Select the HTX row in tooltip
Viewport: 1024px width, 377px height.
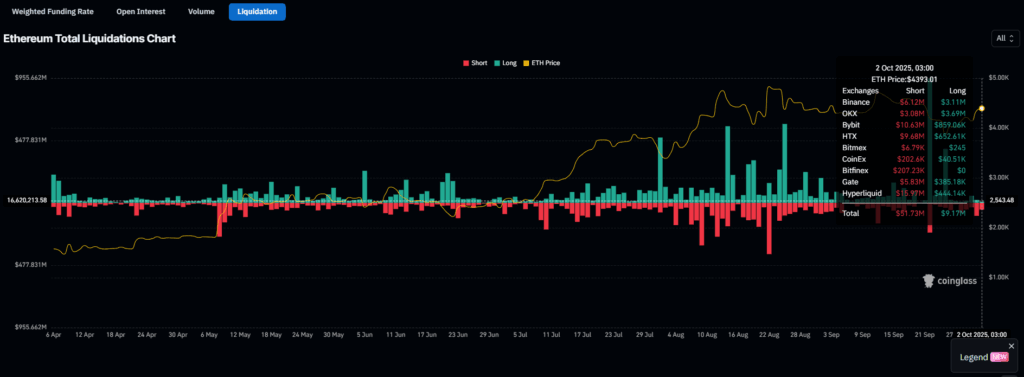[x=904, y=137]
